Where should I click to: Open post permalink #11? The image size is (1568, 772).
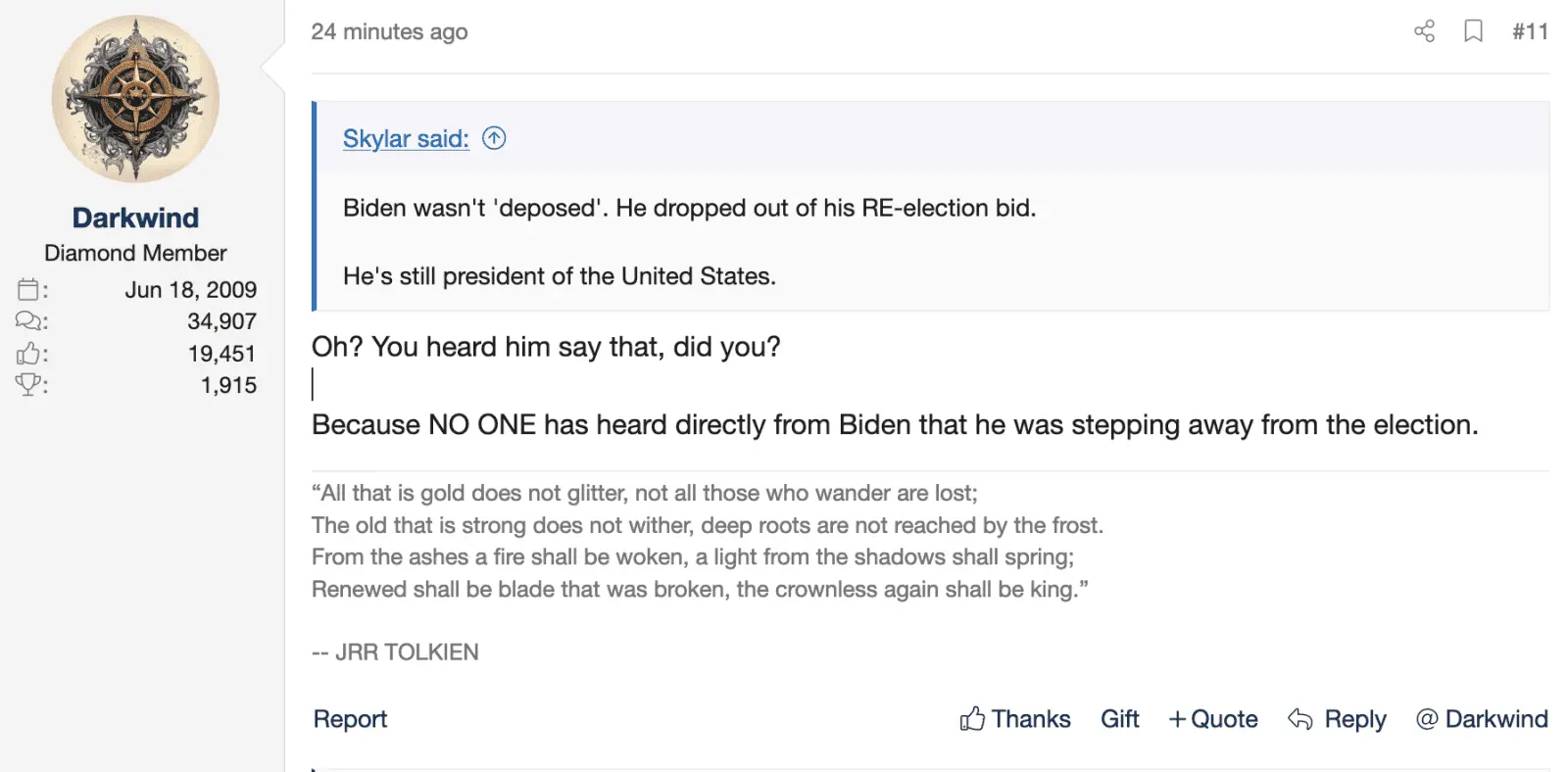[x=1530, y=31]
